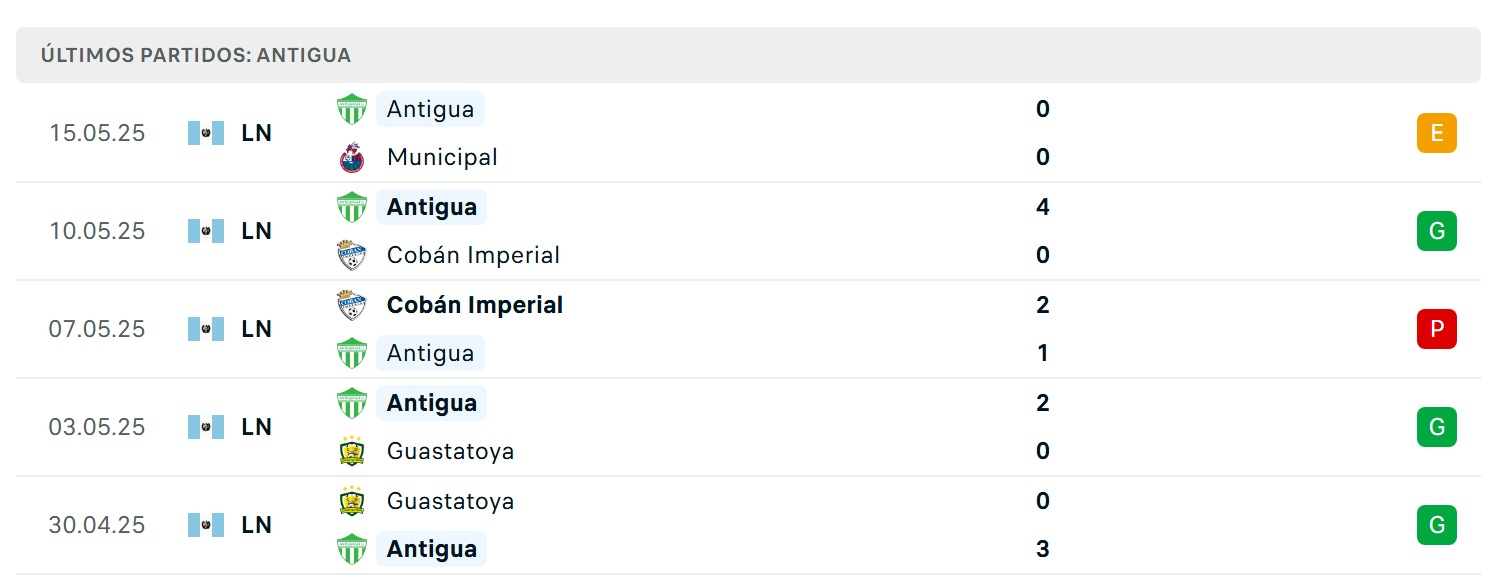Click Guastatoya crest in 30.04.25 match
The image size is (1496, 588).
click(x=352, y=501)
